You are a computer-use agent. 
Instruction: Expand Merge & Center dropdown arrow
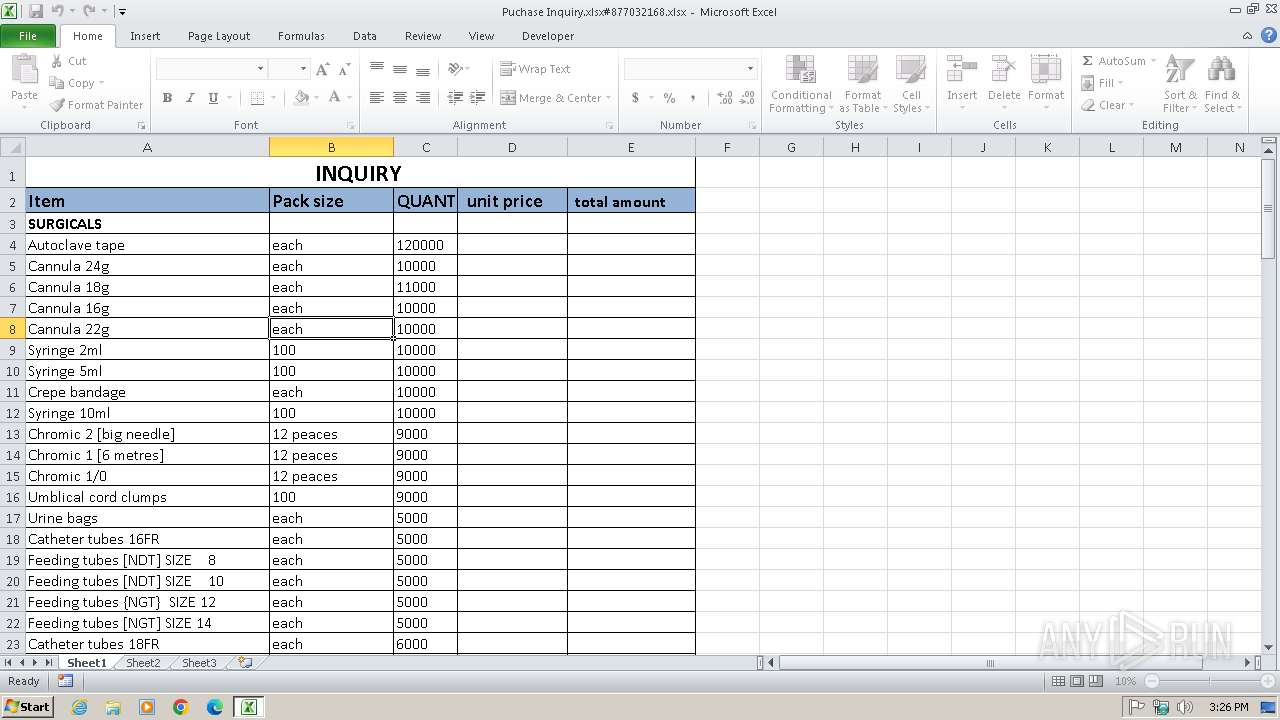pos(610,98)
